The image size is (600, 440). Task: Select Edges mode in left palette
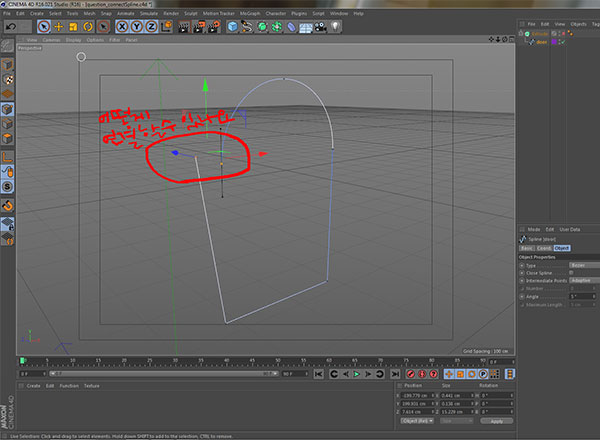(8, 124)
